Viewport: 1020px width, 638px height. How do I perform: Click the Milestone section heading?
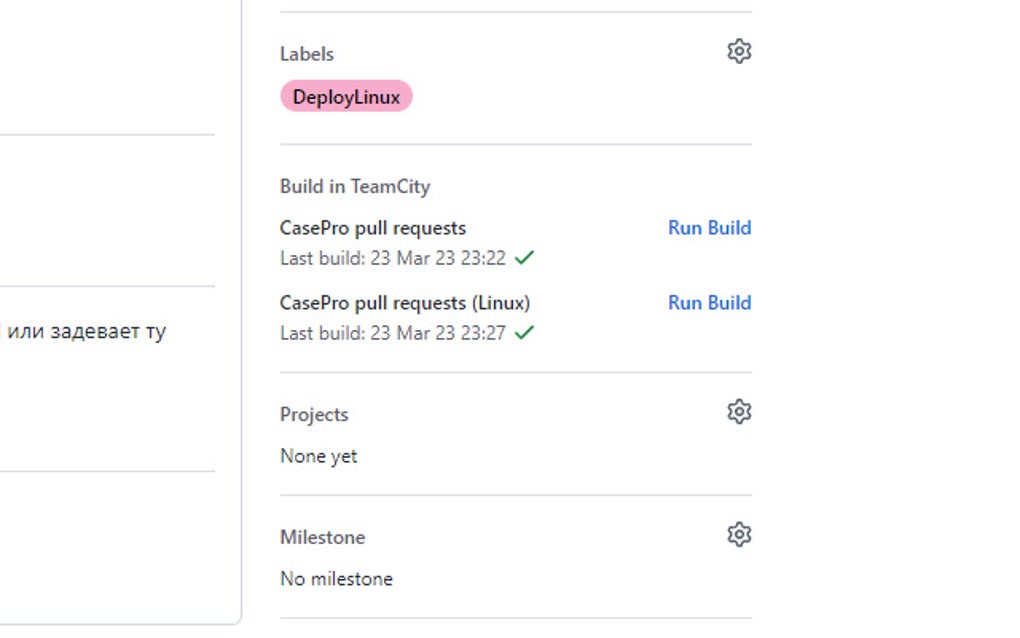322,536
